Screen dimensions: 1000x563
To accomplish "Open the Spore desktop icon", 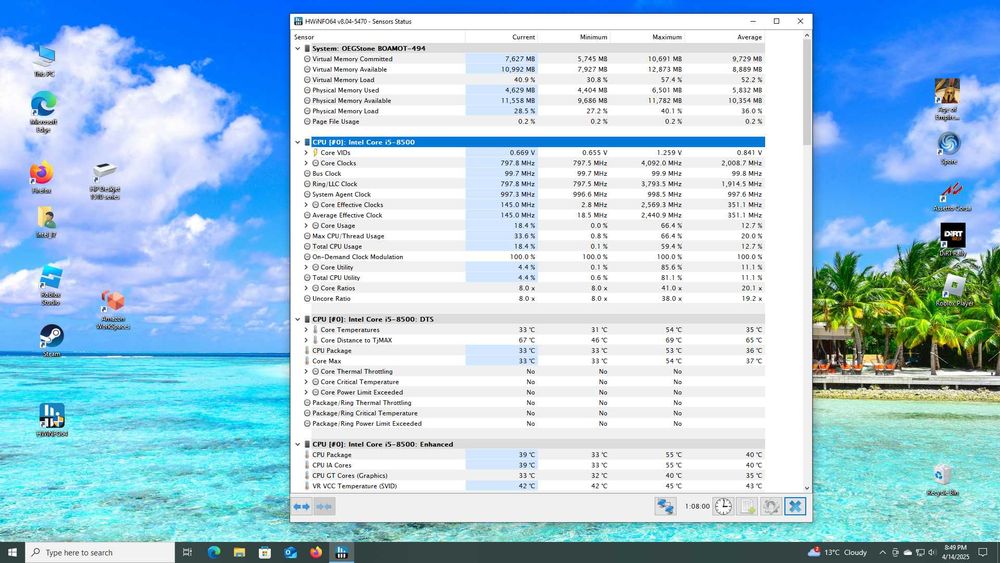I will (x=948, y=148).
